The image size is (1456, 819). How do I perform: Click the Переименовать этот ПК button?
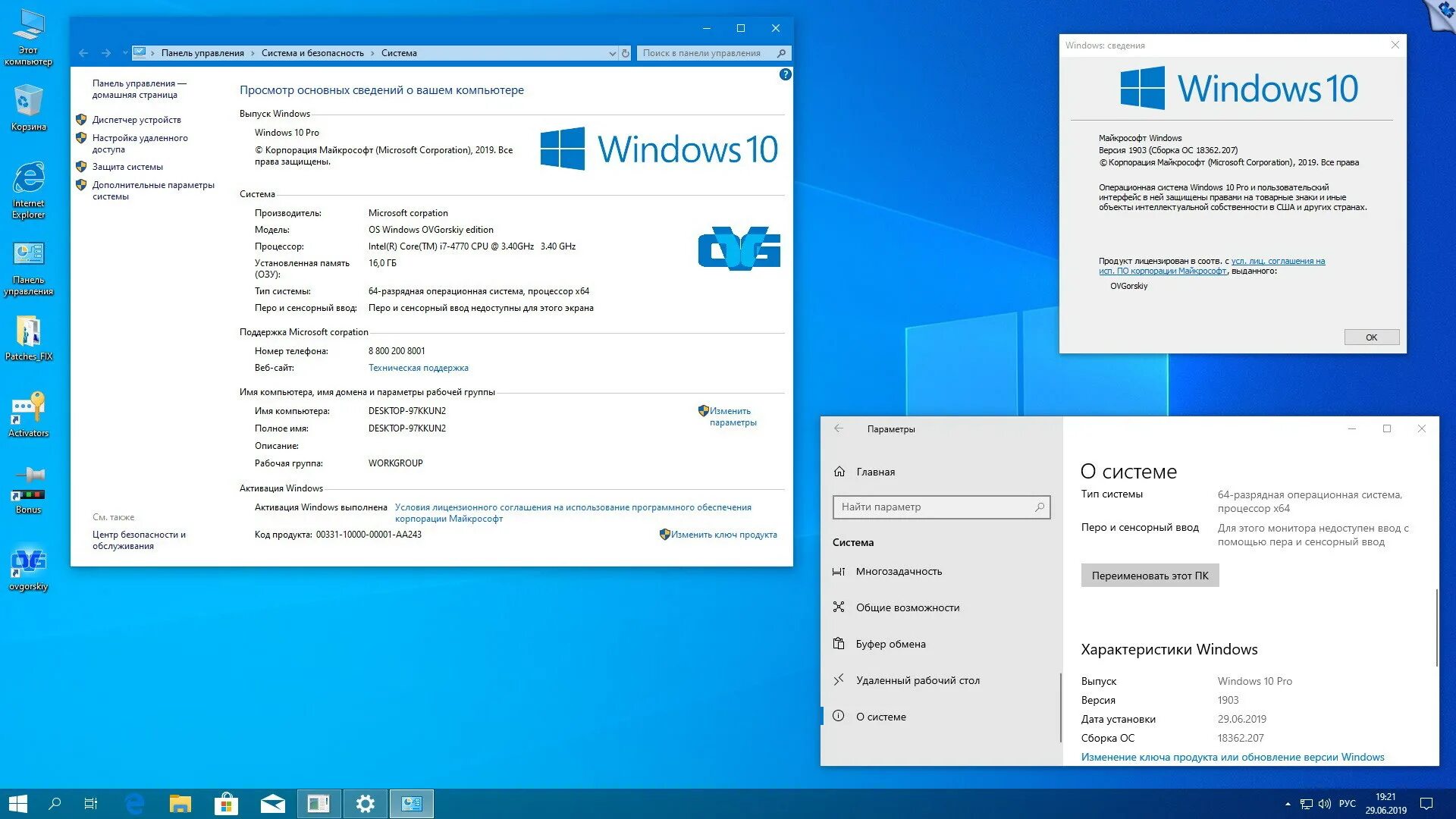tap(1150, 576)
